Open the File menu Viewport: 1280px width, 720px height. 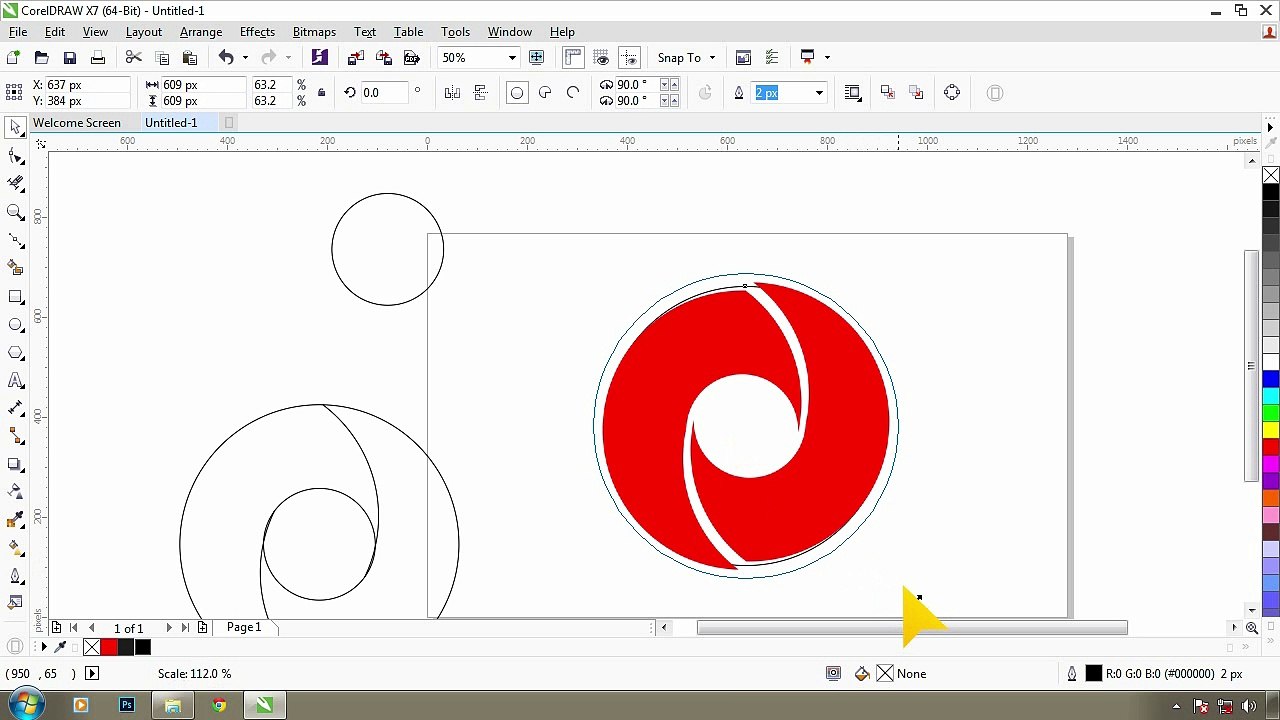pyautogui.click(x=18, y=32)
